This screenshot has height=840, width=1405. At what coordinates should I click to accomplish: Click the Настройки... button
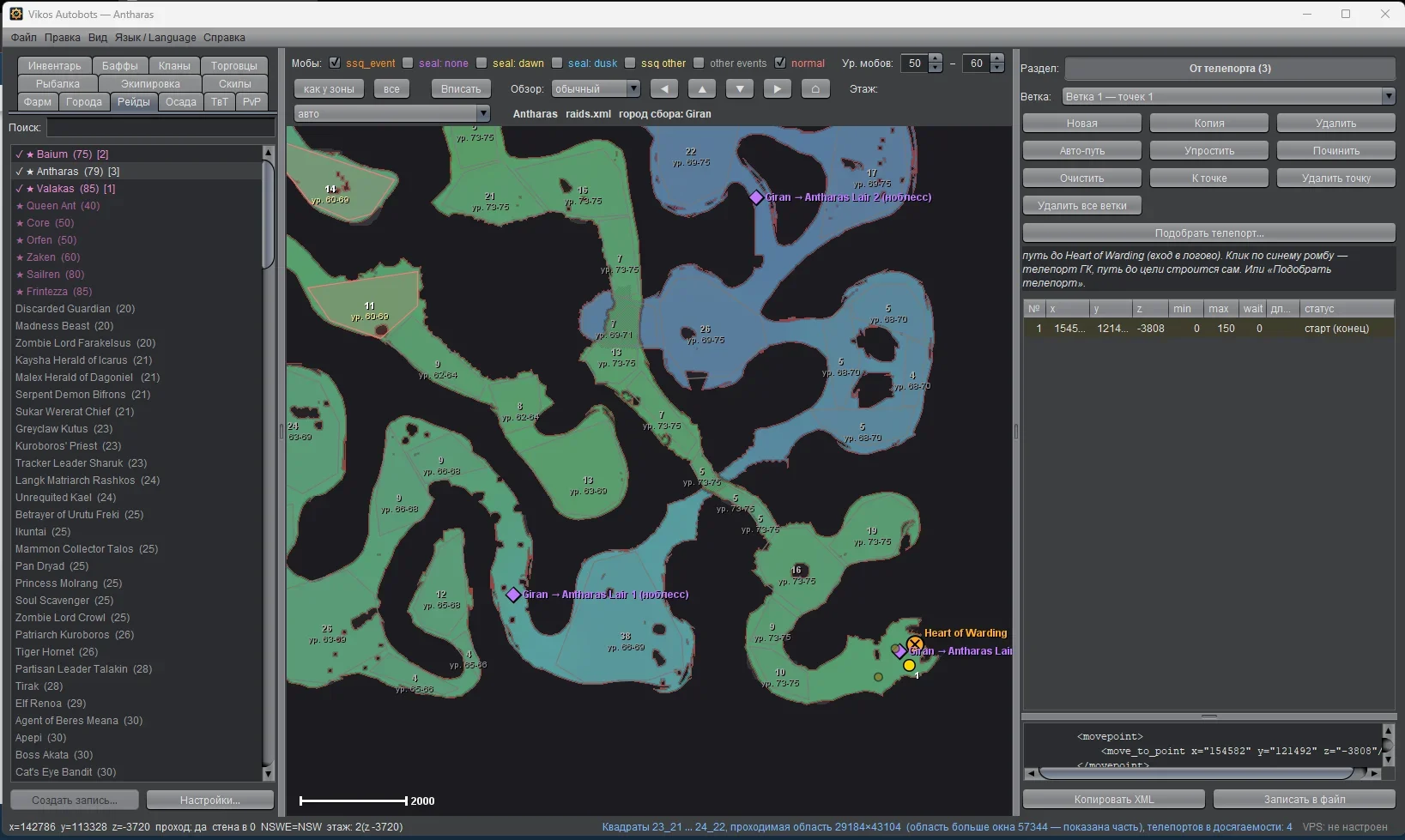click(x=210, y=800)
